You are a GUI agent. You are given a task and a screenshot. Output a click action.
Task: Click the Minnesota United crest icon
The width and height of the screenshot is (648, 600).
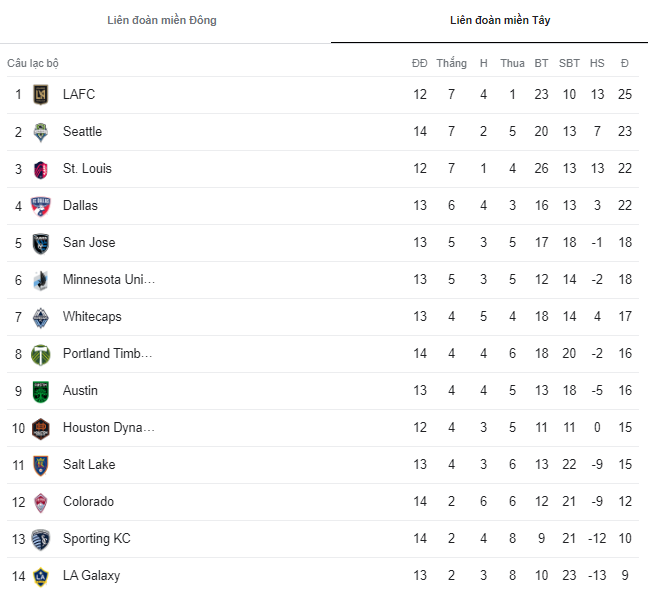[40, 280]
